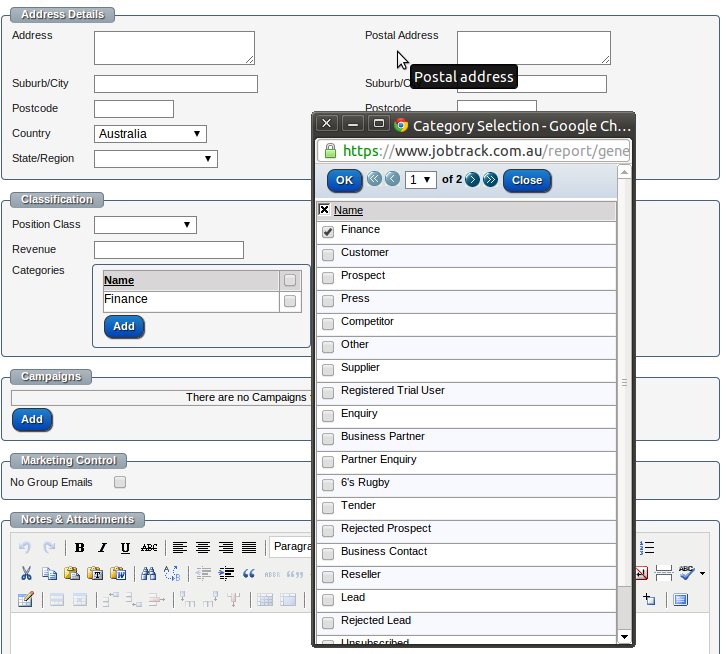The width and height of the screenshot is (726, 654).
Task: Click into the Revenue input field
Action: [168, 250]
